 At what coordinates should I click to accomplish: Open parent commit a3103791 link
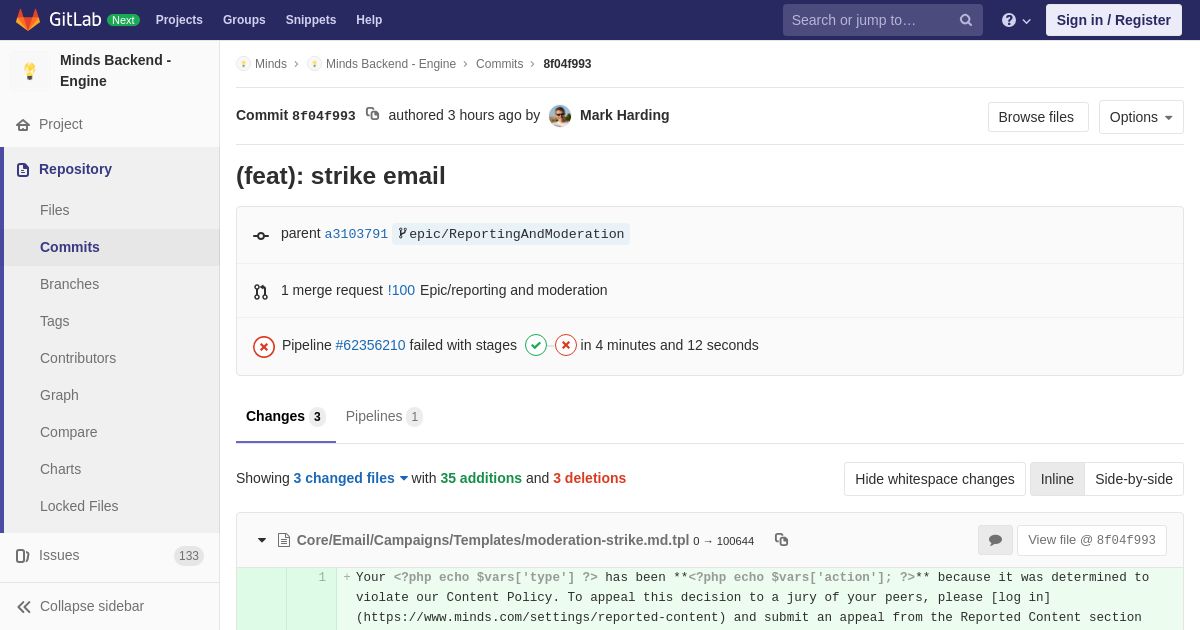(x=356, y=234)
